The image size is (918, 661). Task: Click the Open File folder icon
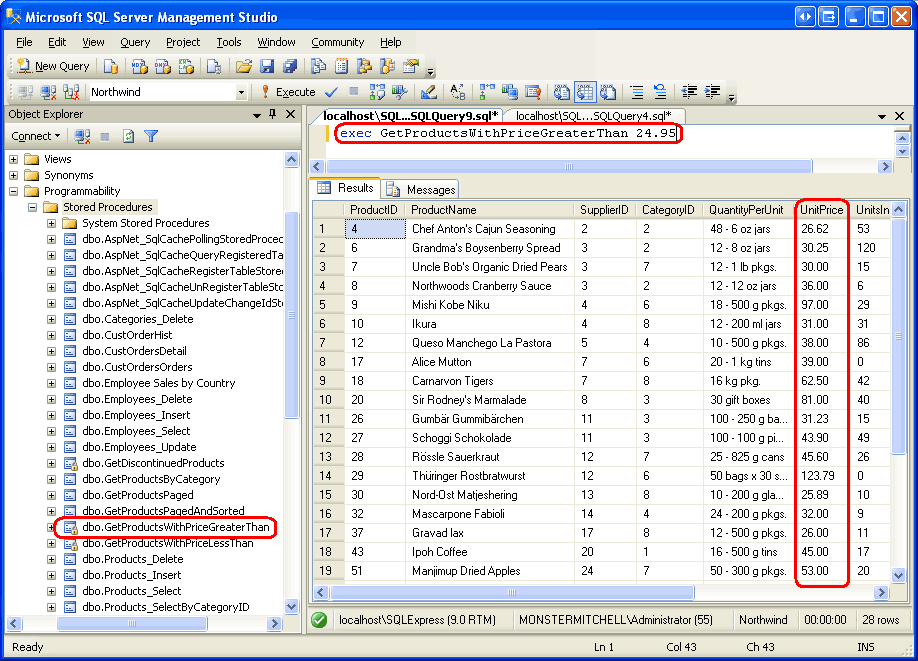pyautogui.click(x=243, y=66)
